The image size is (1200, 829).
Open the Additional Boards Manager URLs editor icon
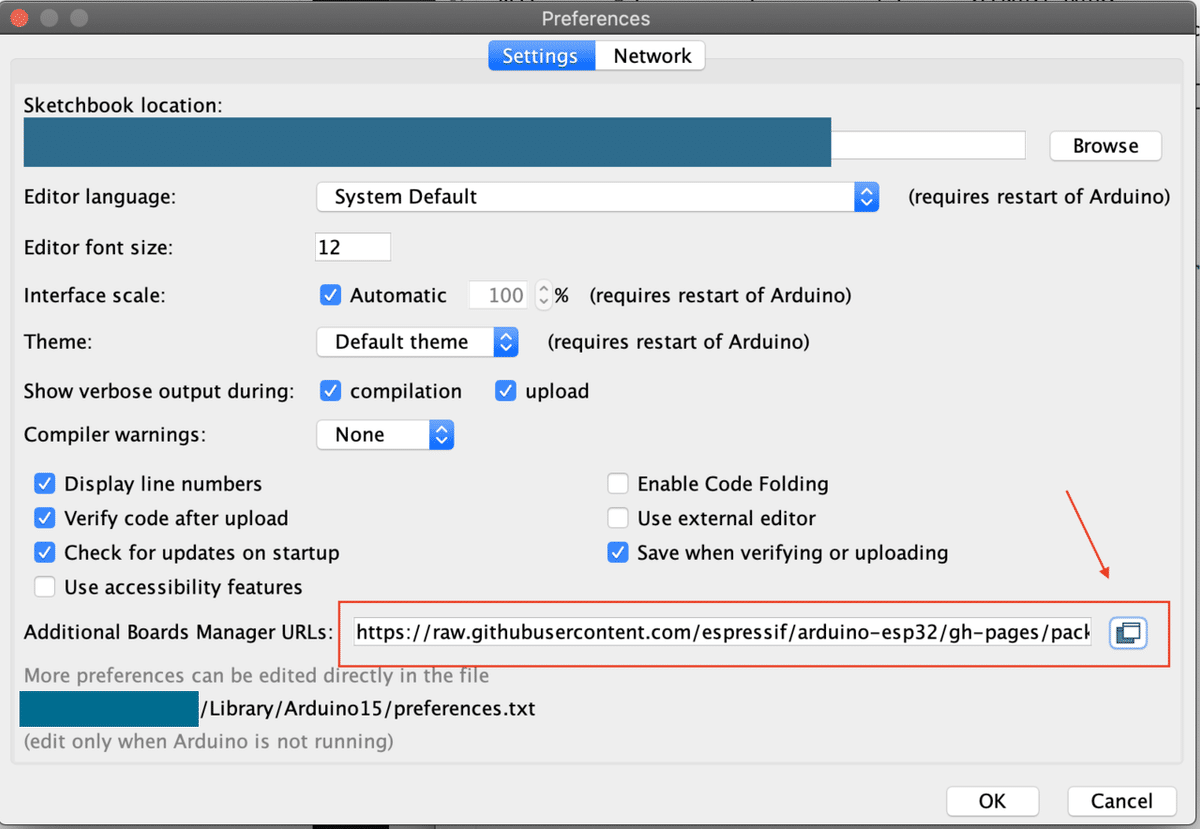pyautogui.click(x=1128, y=632)
